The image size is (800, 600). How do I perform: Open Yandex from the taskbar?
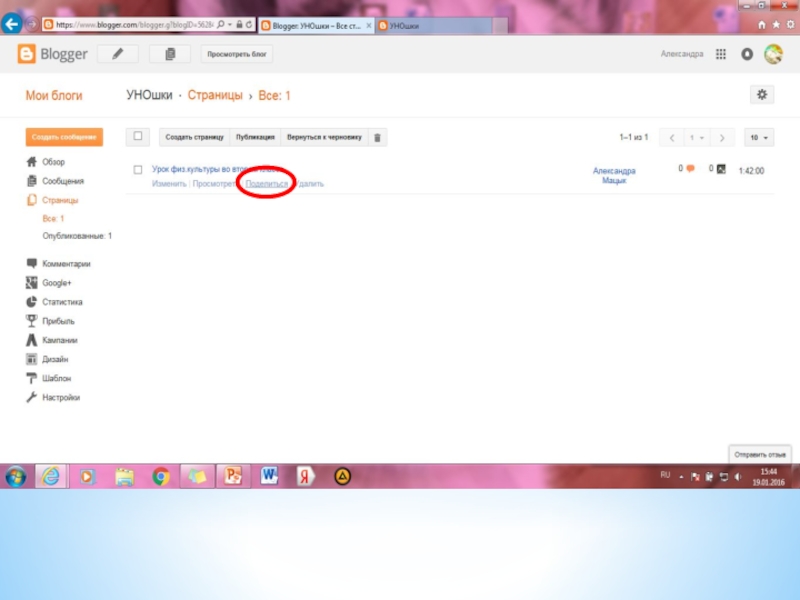pos(305,477)
